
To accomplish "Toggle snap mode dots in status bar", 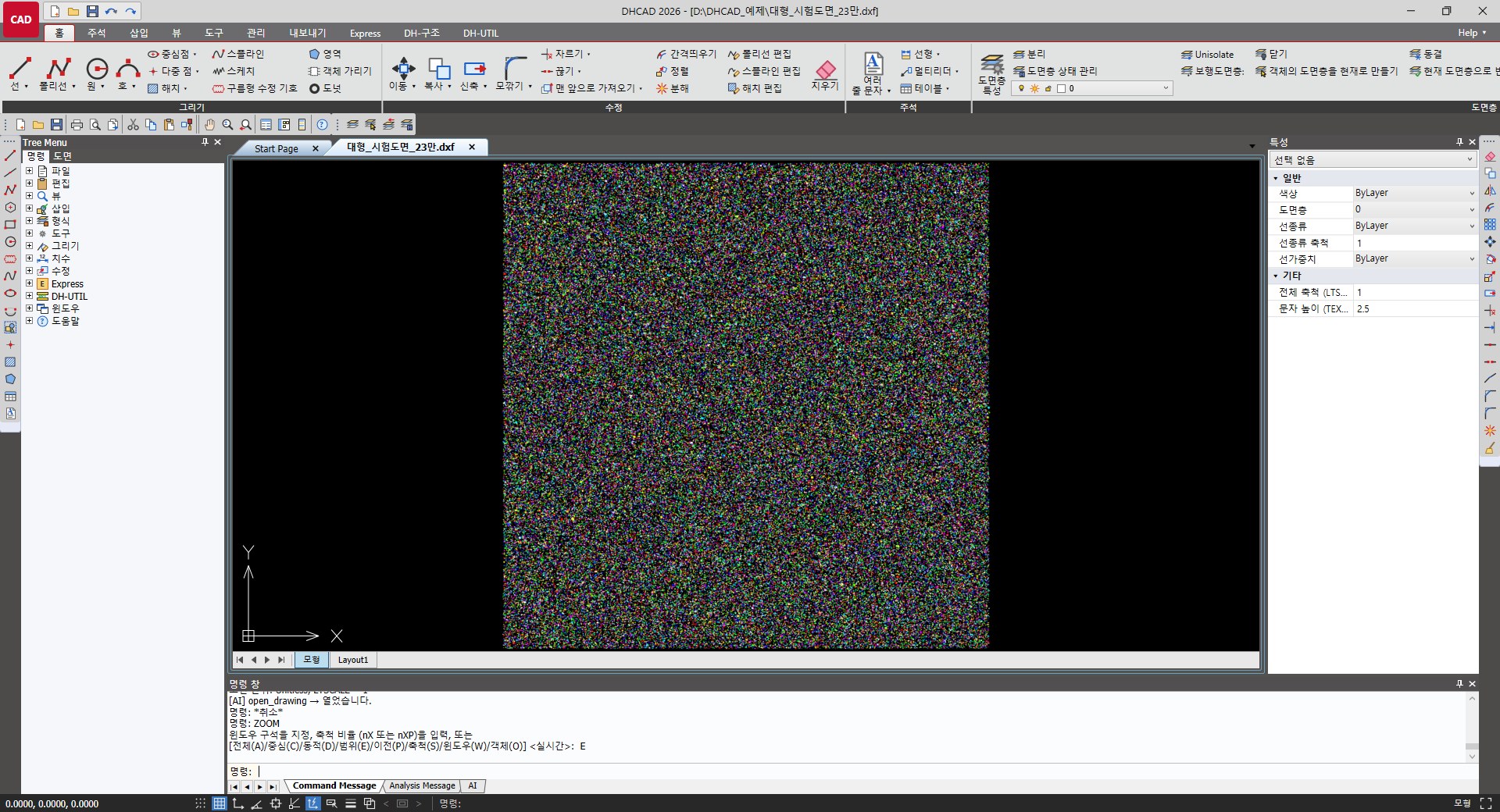I will tap(201, 803).
